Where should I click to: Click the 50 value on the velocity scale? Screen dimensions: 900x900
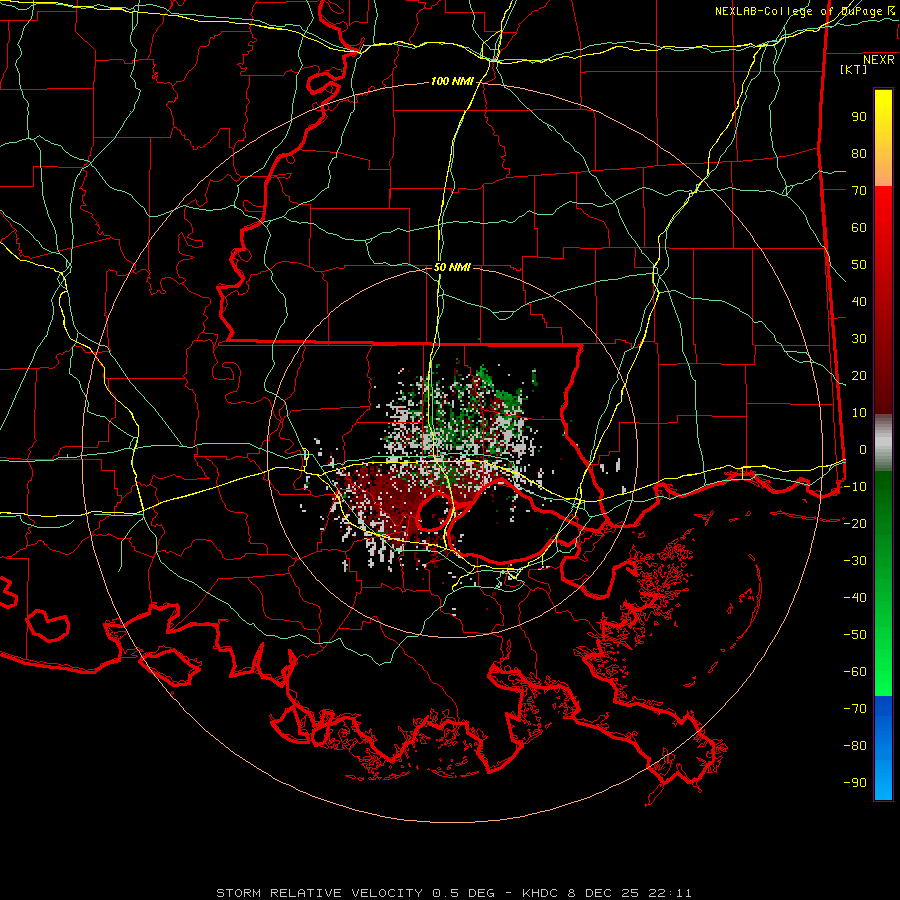(x=859, y=265)
